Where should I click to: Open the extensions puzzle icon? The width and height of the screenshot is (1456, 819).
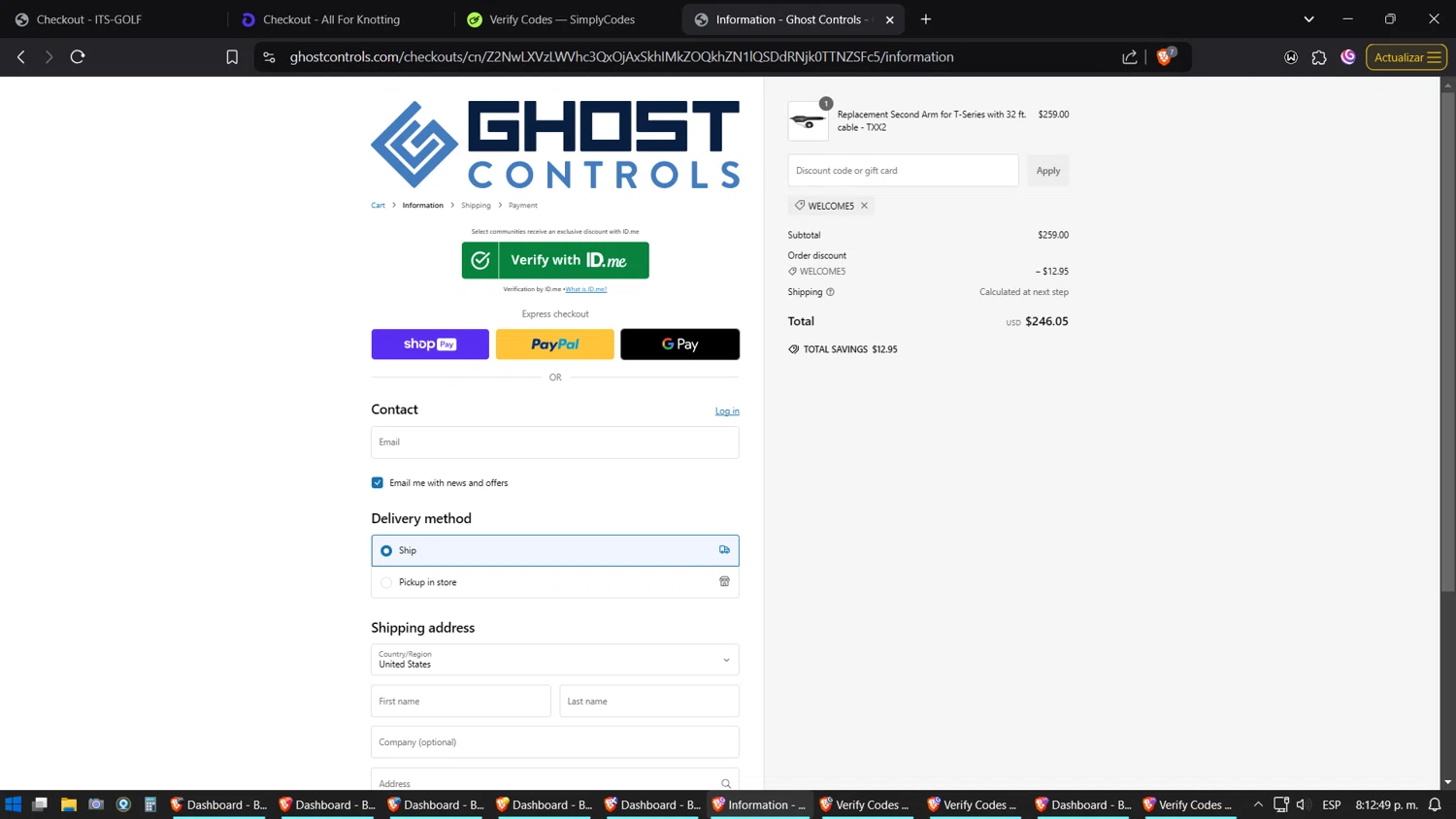(x=1319, y=57)
